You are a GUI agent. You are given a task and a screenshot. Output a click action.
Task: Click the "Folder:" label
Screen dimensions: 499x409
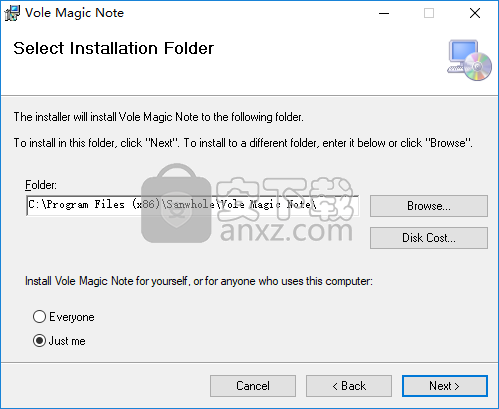pyautogui.click(x=41, y=185)
